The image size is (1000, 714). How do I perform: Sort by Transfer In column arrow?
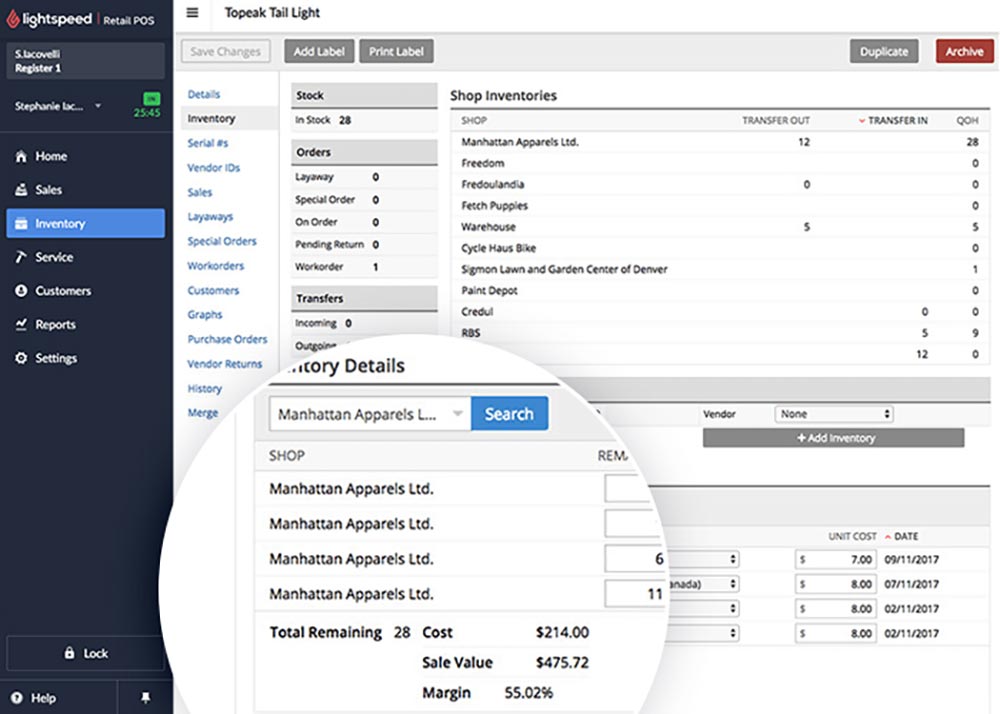tap(862, 120)
